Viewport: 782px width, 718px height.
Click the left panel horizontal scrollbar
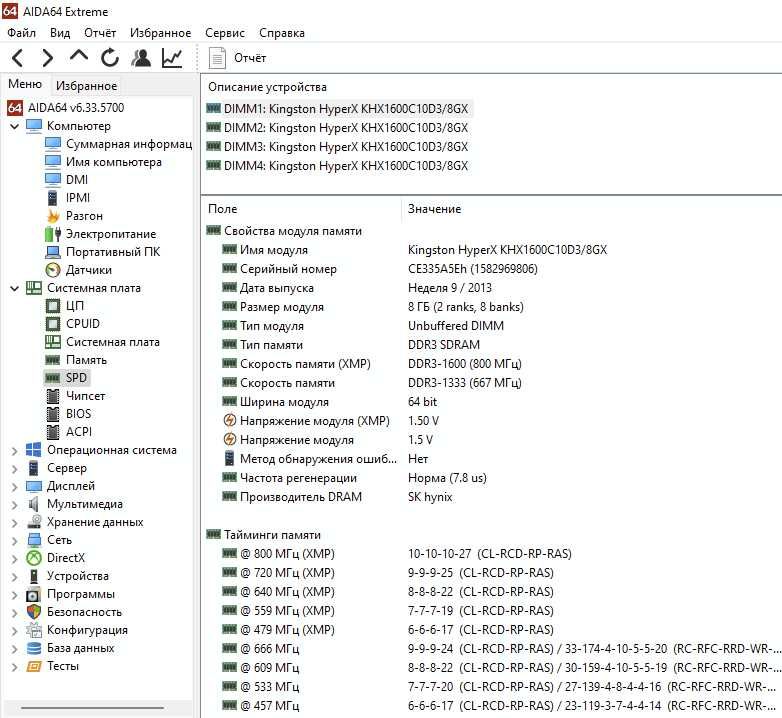pyautogui.click(x=93, y=707)
